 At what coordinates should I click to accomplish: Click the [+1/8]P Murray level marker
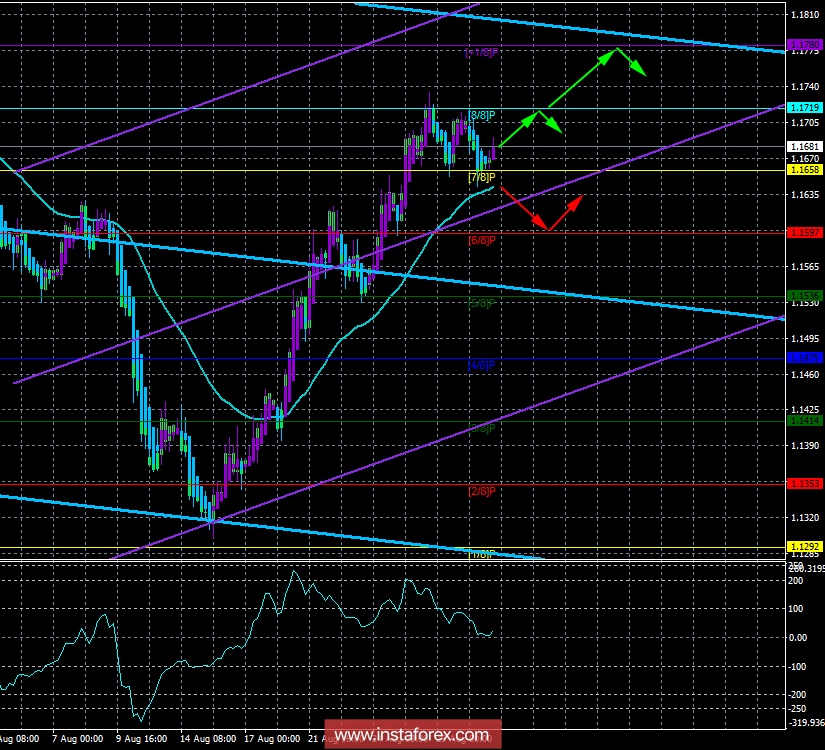(x=481, y=53)
